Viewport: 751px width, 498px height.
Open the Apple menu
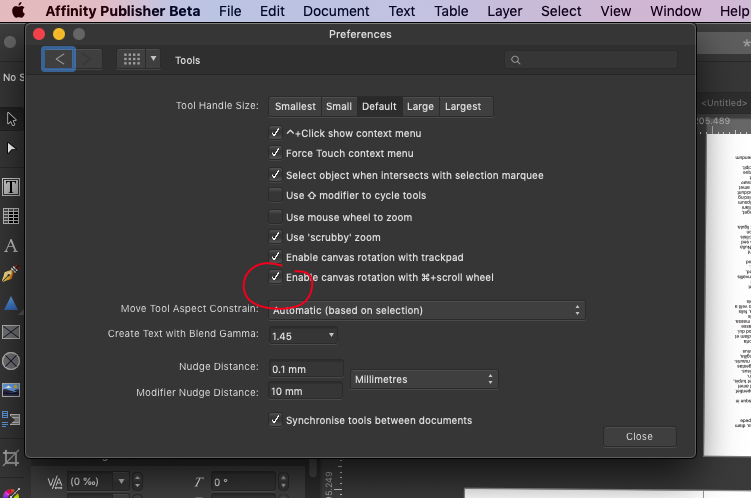(x=18, y=11)
